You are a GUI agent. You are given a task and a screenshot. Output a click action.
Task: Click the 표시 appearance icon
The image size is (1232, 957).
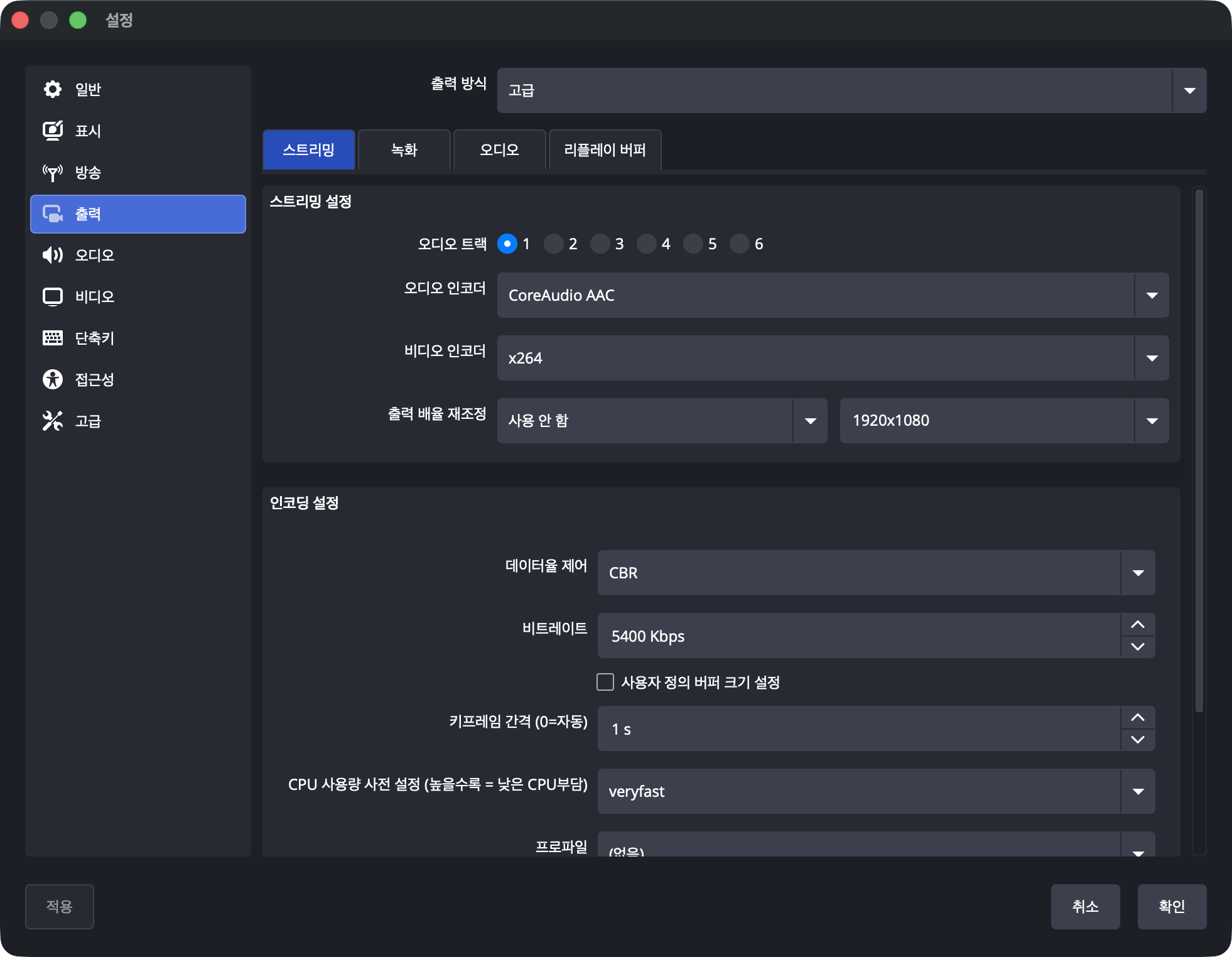tap(53, 131)
